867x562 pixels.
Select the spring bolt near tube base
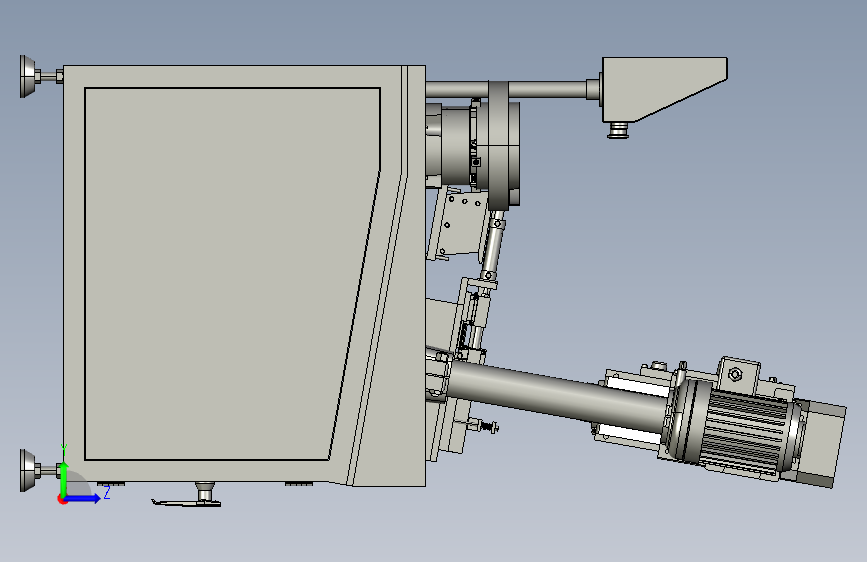point(487,426)
